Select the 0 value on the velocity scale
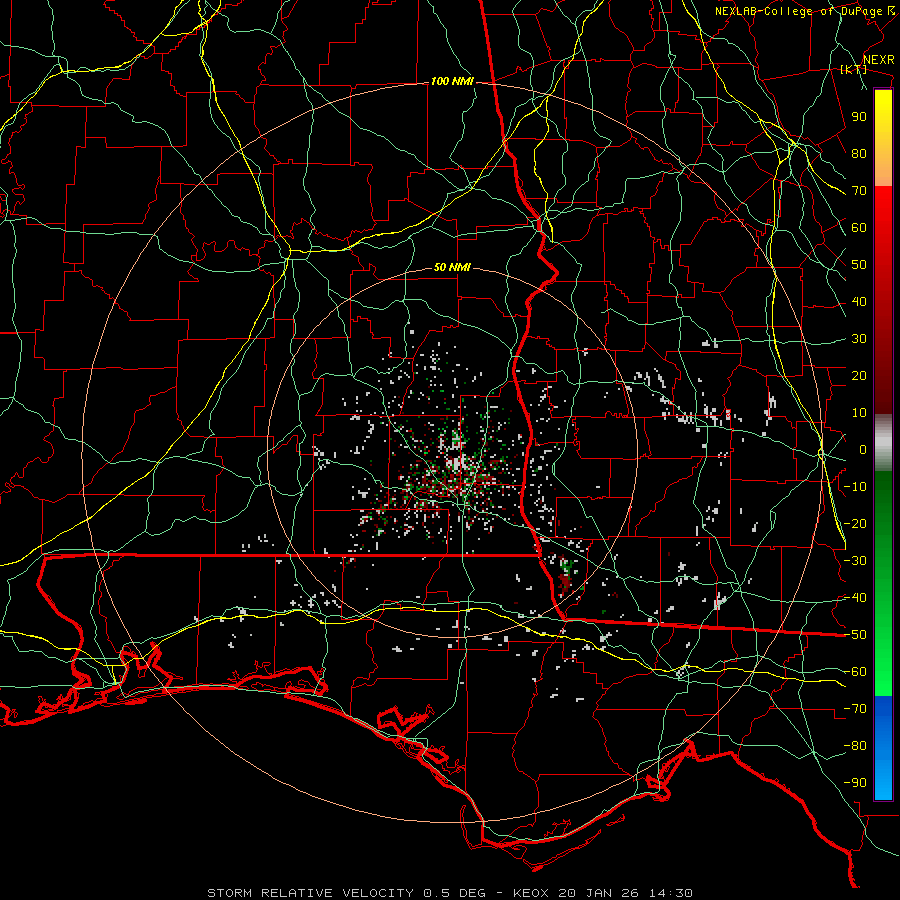This screenshot has height=900, width=900. pos(863,449)
